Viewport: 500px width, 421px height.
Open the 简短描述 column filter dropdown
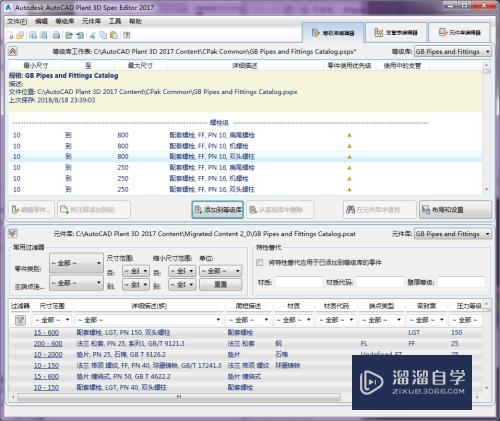click(248, 320)
